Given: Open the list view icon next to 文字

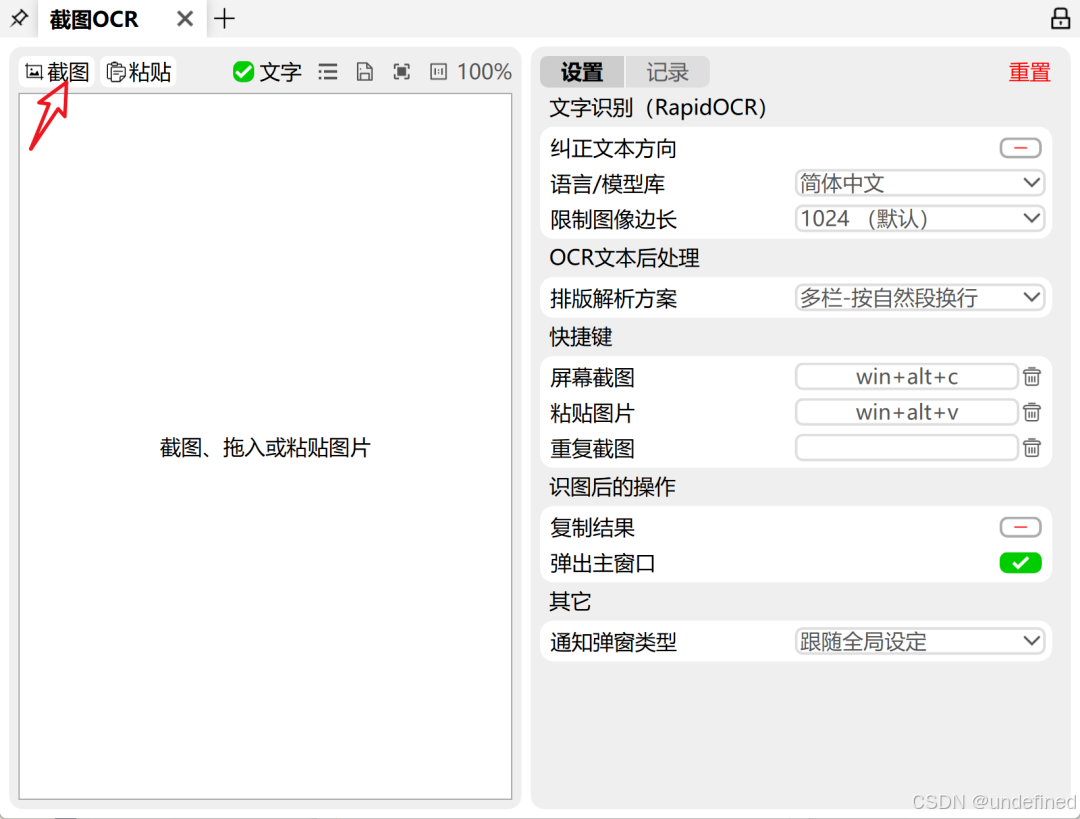Looking at the screenshot, I should click(x=327, y=71).
